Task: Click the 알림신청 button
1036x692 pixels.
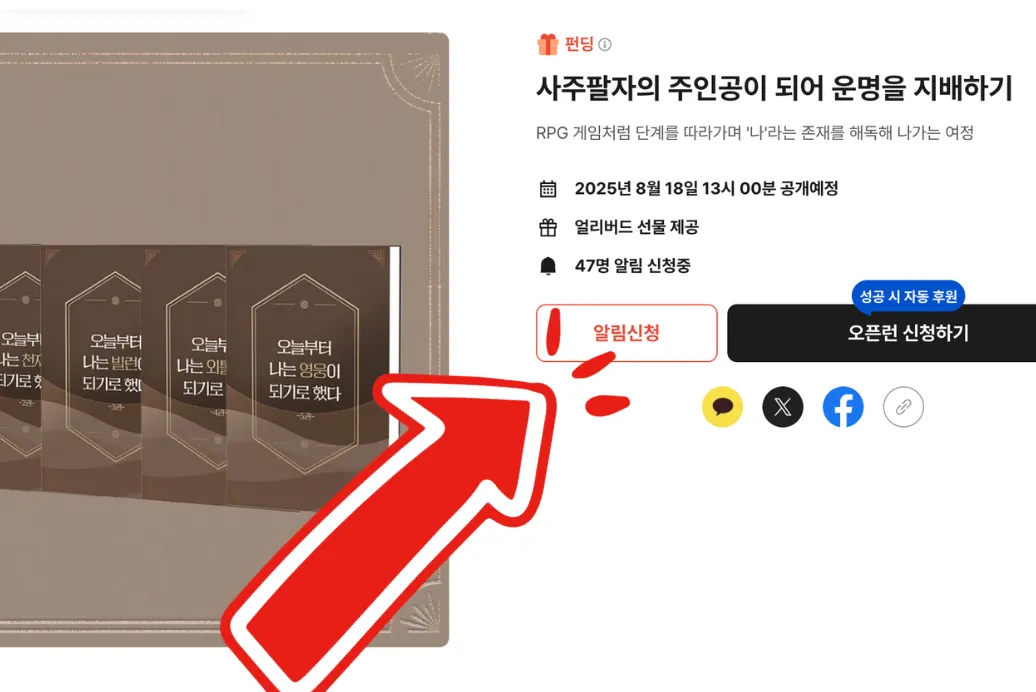Action: [x=626, y=333]
